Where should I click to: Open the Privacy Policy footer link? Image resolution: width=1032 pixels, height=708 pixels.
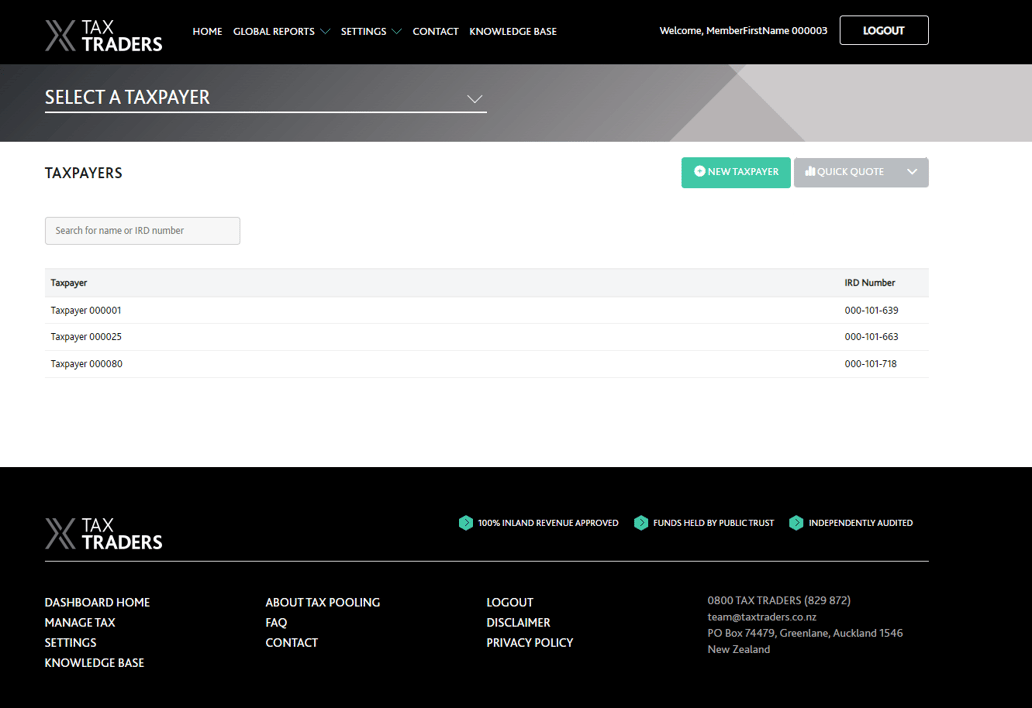pyautogui.click(x=529, y=643)
